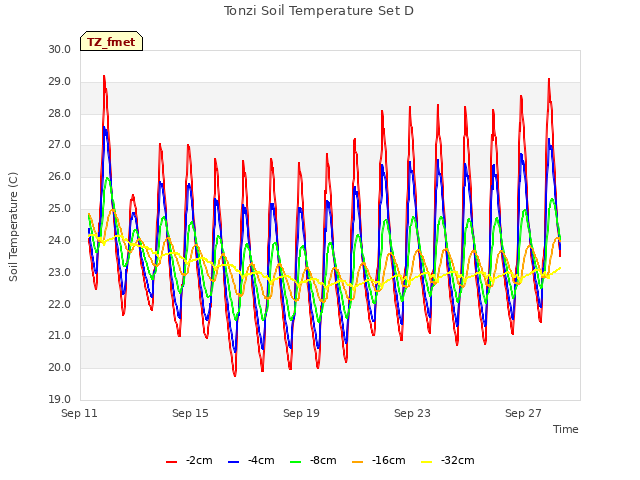Select the -16cm legend label
The image size is (640, 480).
389,460
